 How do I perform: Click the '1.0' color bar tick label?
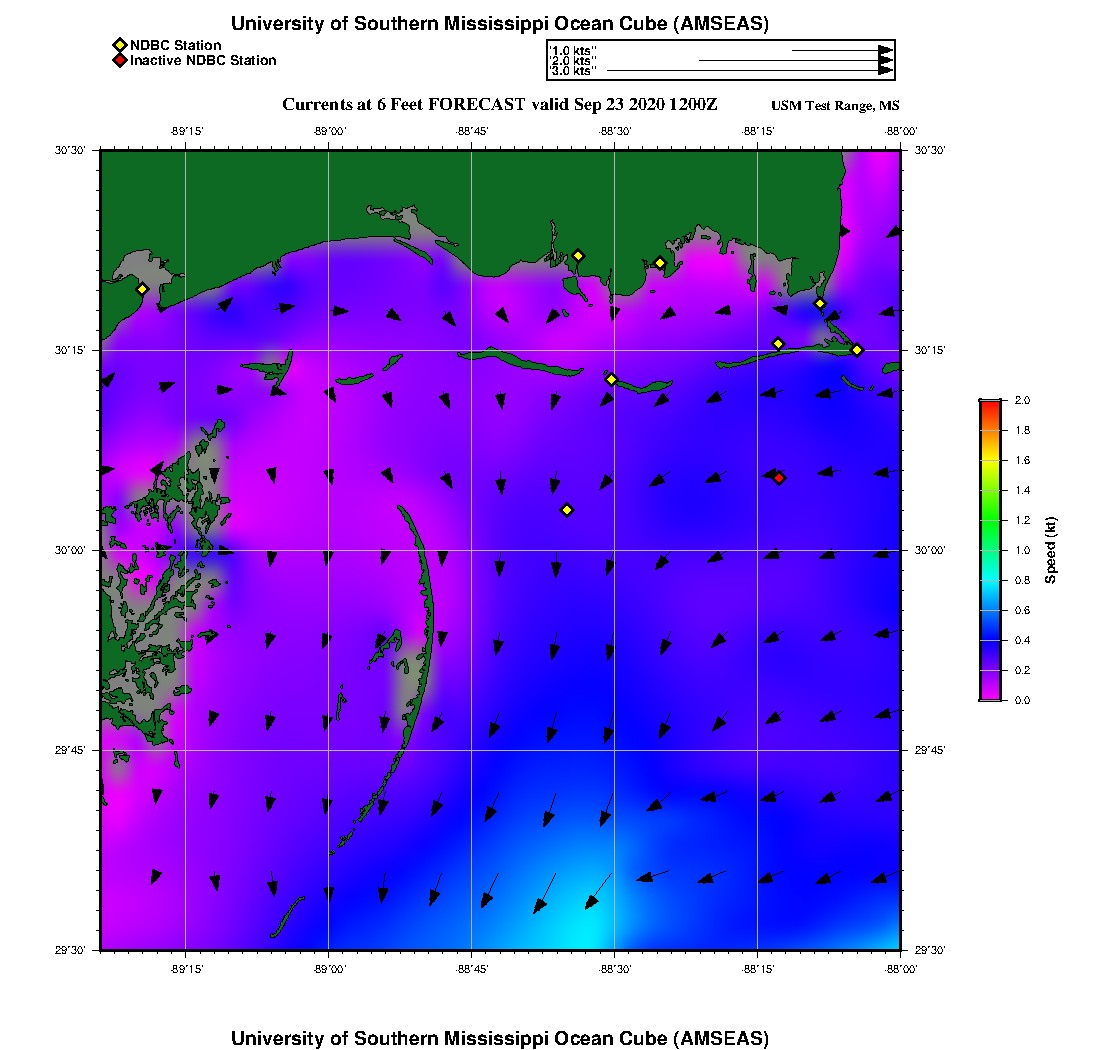[1022, 551]
